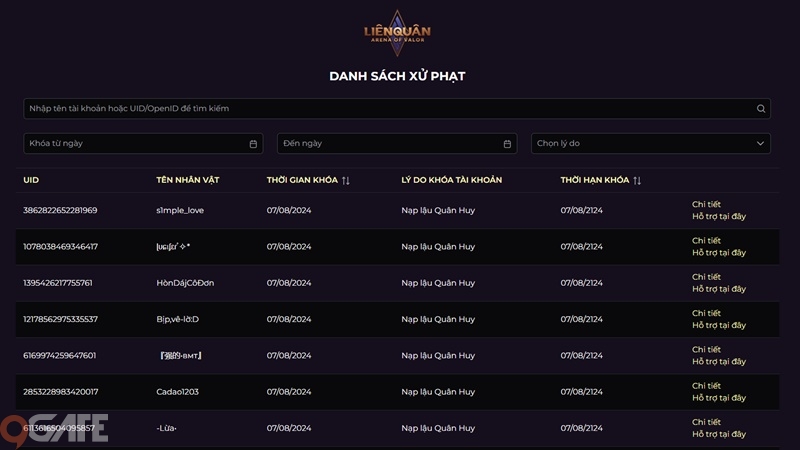Image resolution: width=800 pixels, height=450 pixels.
Task: Open Chi tiết for s1mple_love row
Action: click(x=706, y=204)
